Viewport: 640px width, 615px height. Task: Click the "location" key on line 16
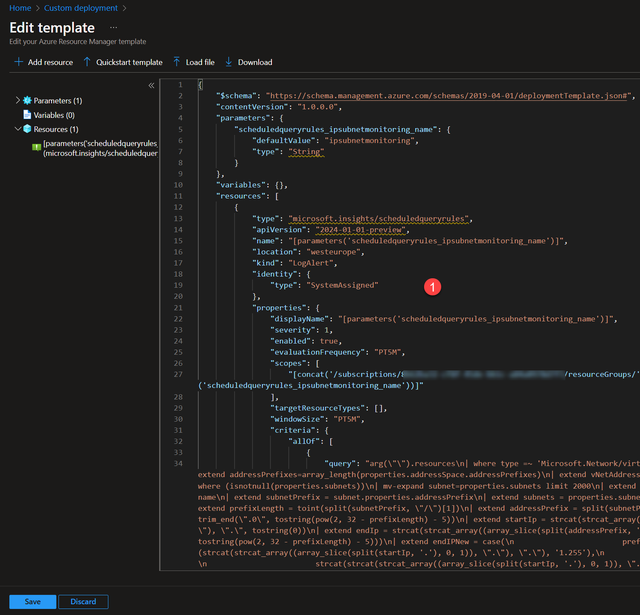pos(275,252)
